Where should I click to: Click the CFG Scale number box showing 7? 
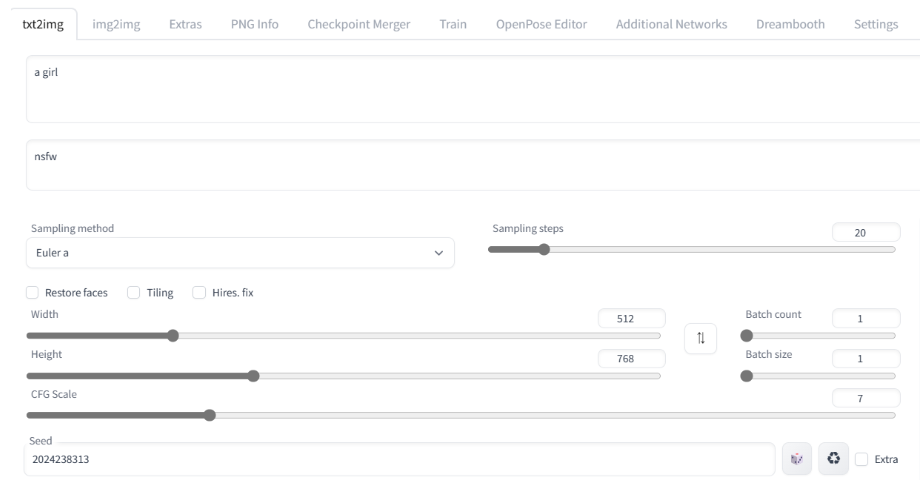[866, 399]
